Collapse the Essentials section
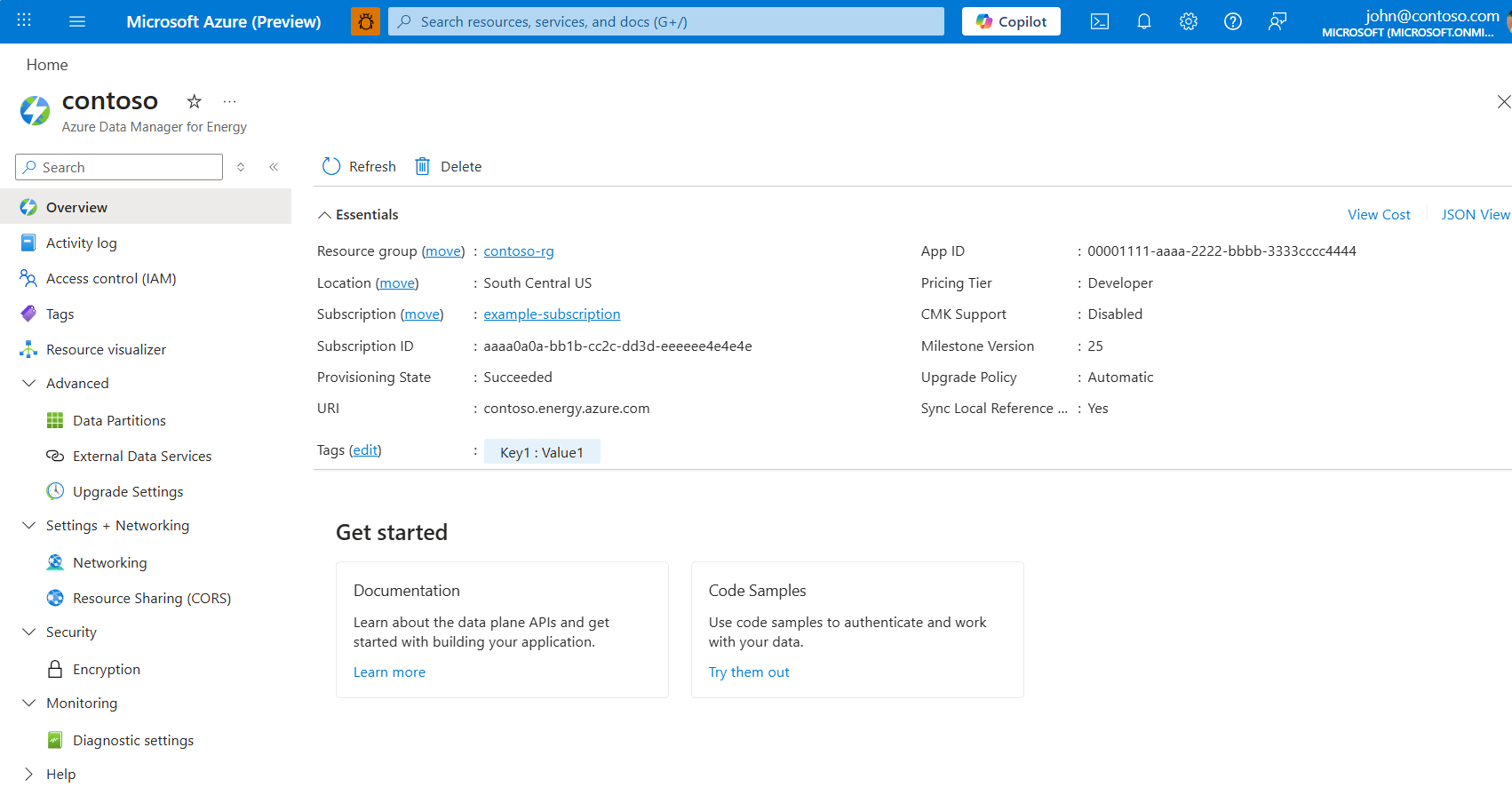This screenshot has width=1512, height=803. pos(358,215)
